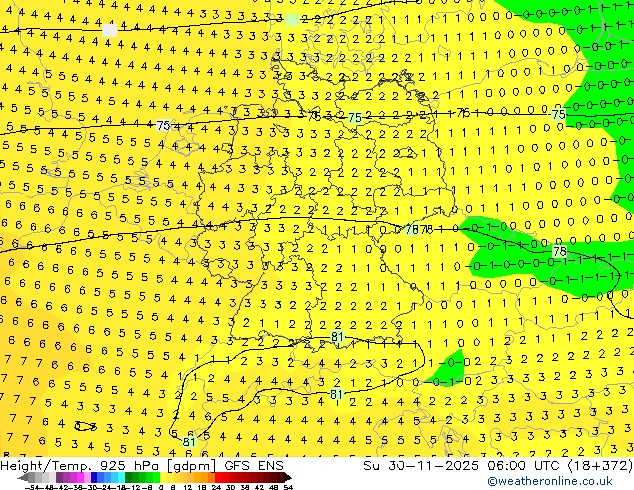Click the 'Height/Temp. 925 hPa [gdpm] GFS ENS' title
This screenshot has height=490, width=634.
[x=142, y=466]
